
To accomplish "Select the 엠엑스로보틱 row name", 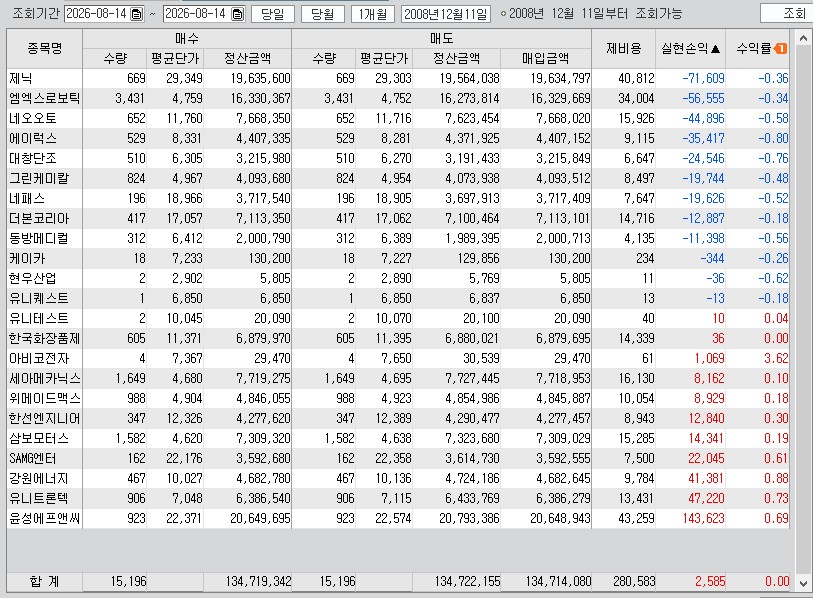I will point(45,99).
